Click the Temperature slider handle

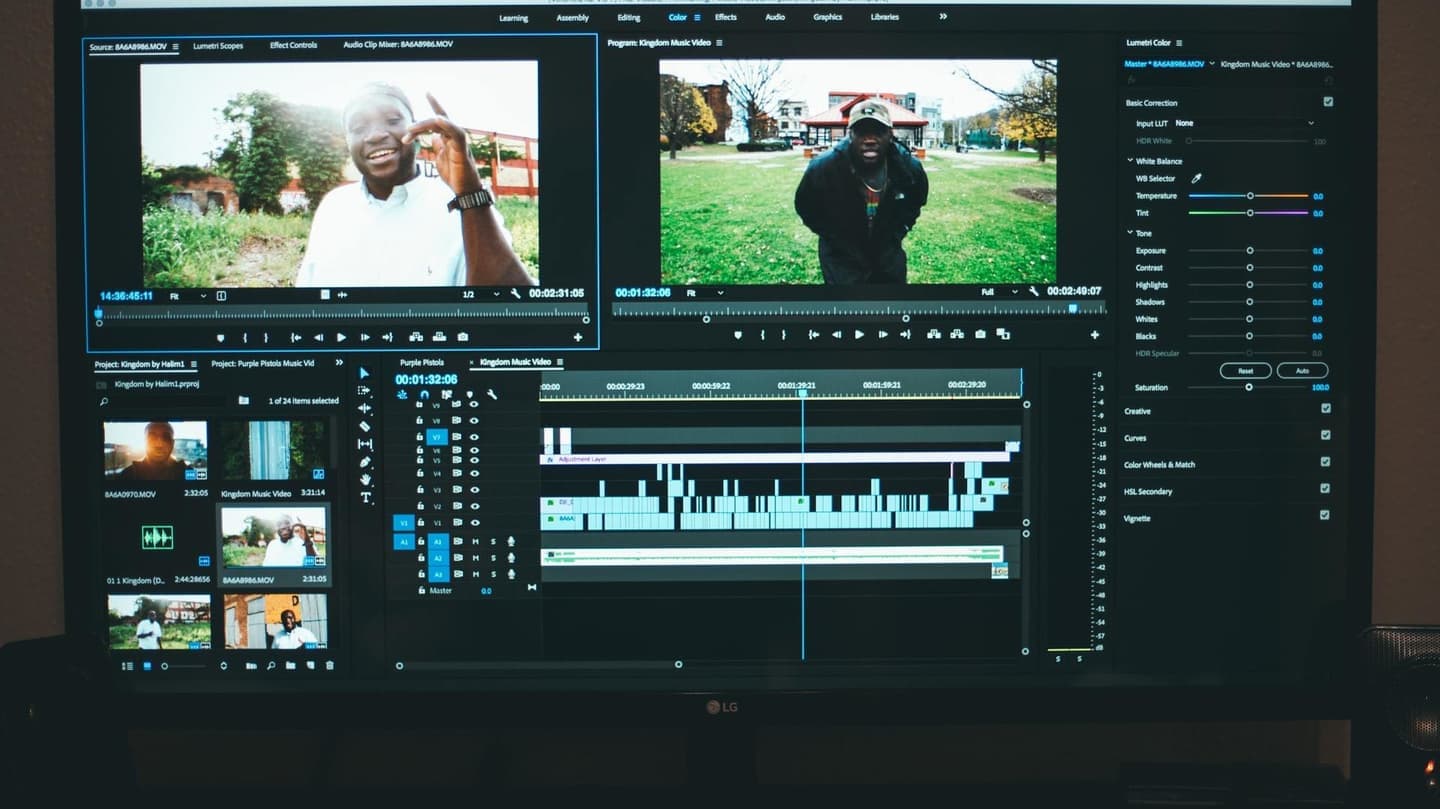1250,196
